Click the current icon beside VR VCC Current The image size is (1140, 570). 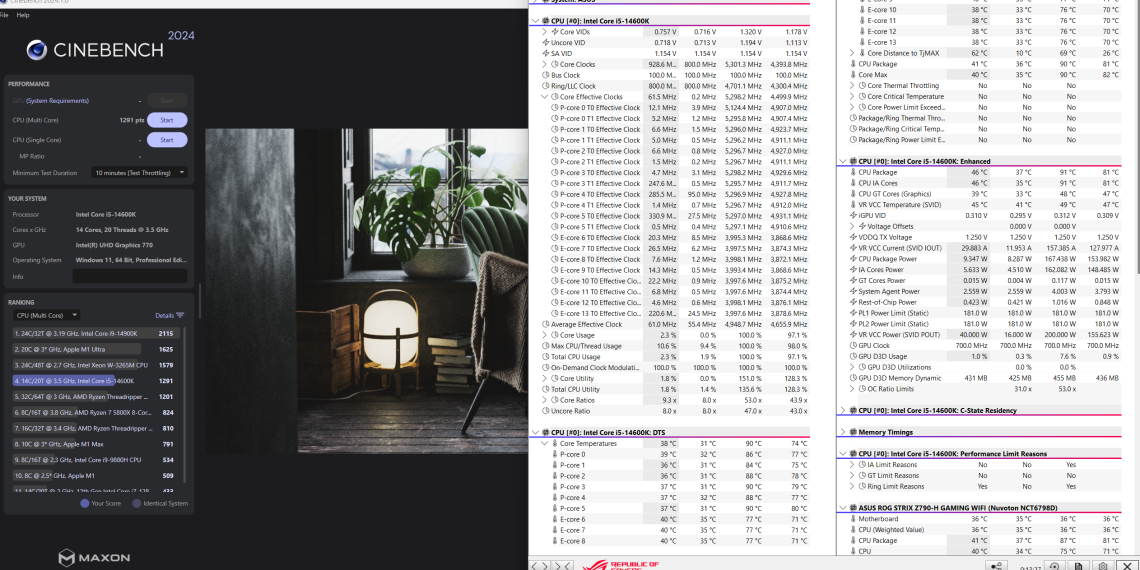854,248
